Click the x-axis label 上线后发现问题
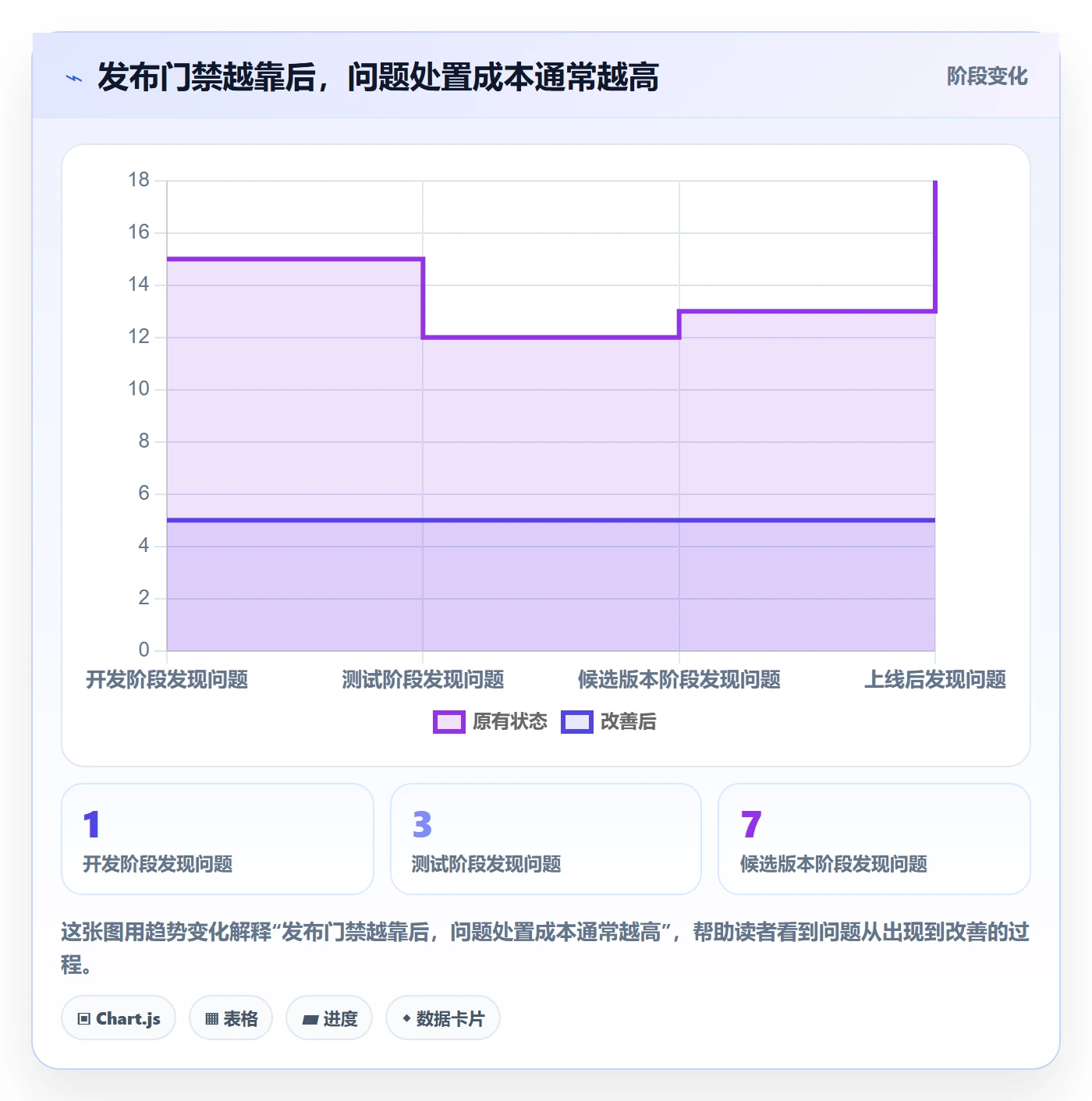Screen dimensions: 1092x1101 tap(935, 680)
